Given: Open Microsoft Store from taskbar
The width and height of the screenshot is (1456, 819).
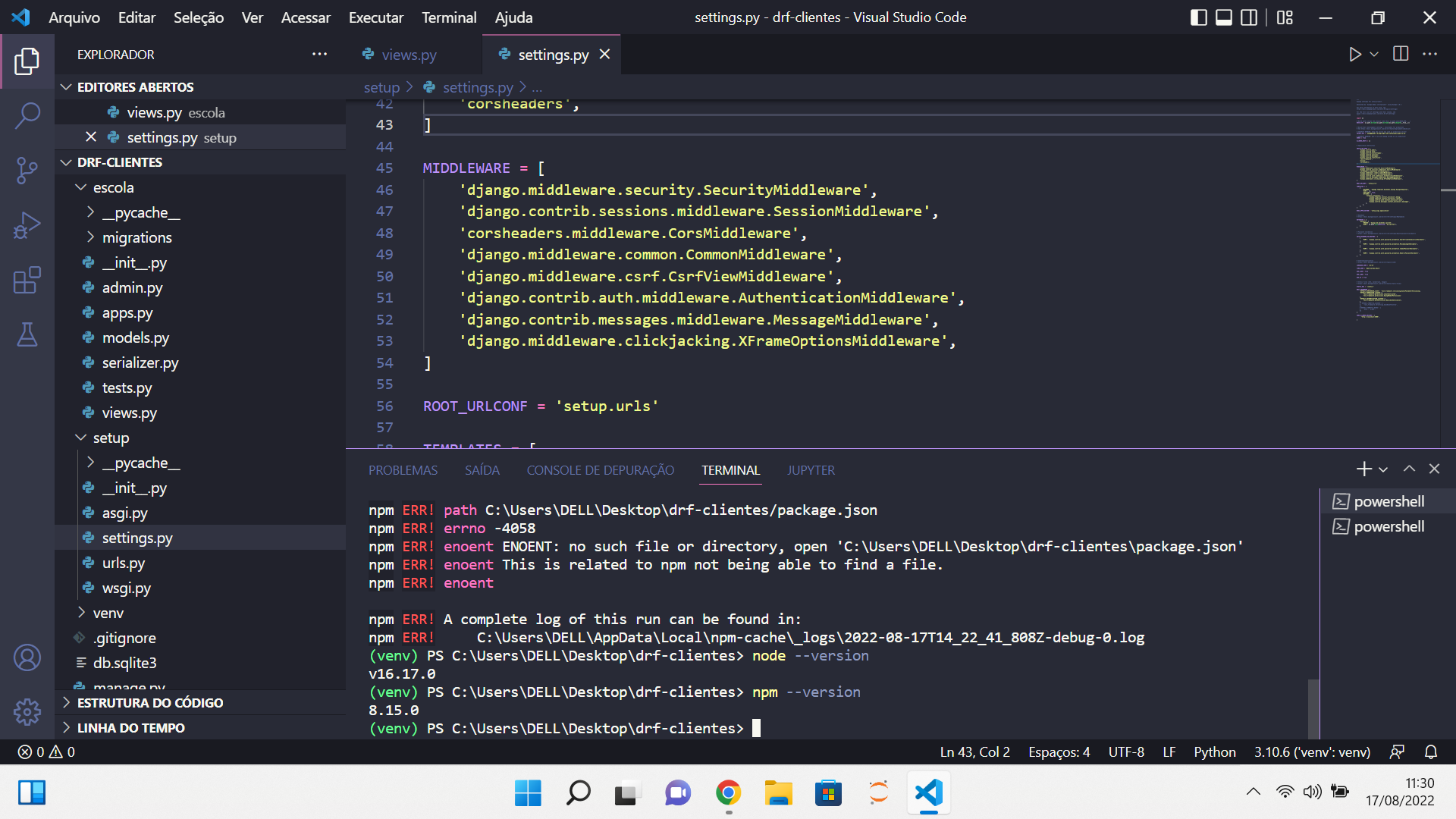Looking at the screenshot, I should pyautogui.click(x=828, y=793).
